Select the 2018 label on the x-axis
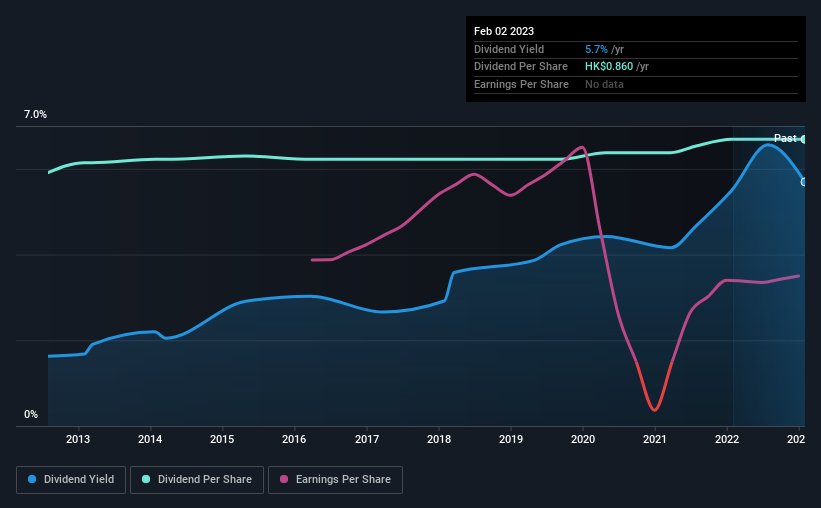 439,439
